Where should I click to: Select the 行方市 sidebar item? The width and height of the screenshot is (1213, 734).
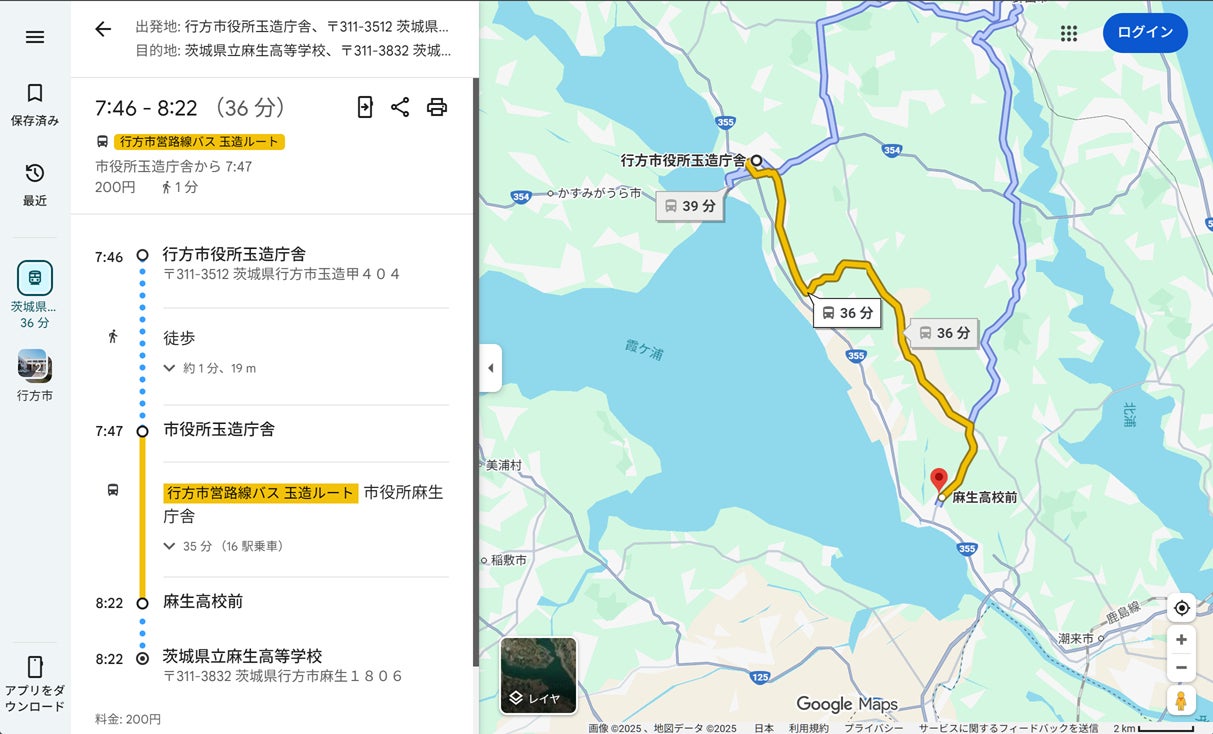point(35,376)
